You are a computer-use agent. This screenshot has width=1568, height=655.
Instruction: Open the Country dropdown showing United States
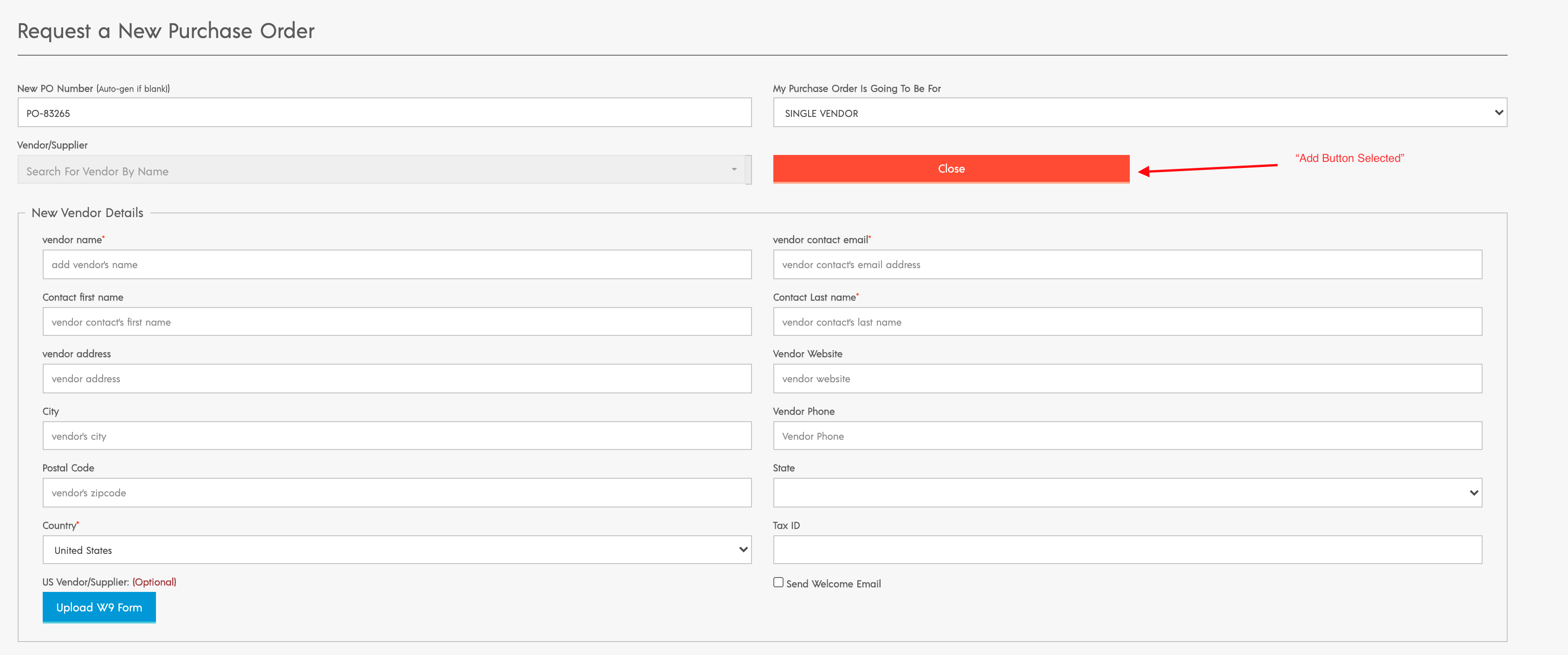[x=396, y=550]
